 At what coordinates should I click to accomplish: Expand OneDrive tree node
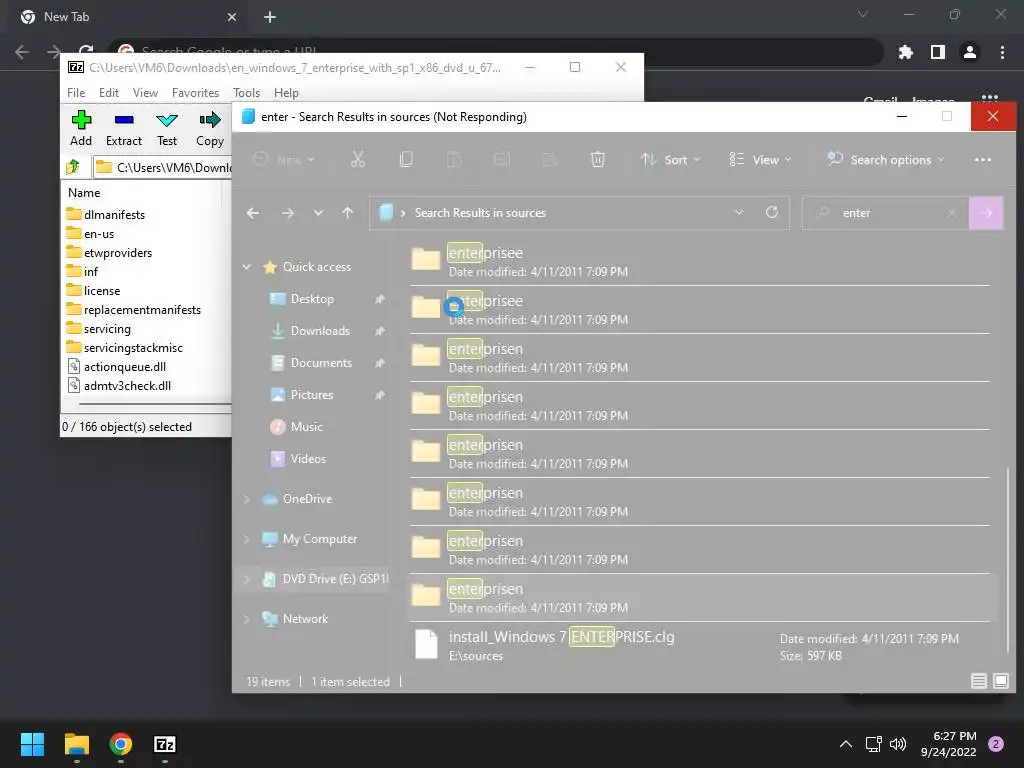point(247,499)
